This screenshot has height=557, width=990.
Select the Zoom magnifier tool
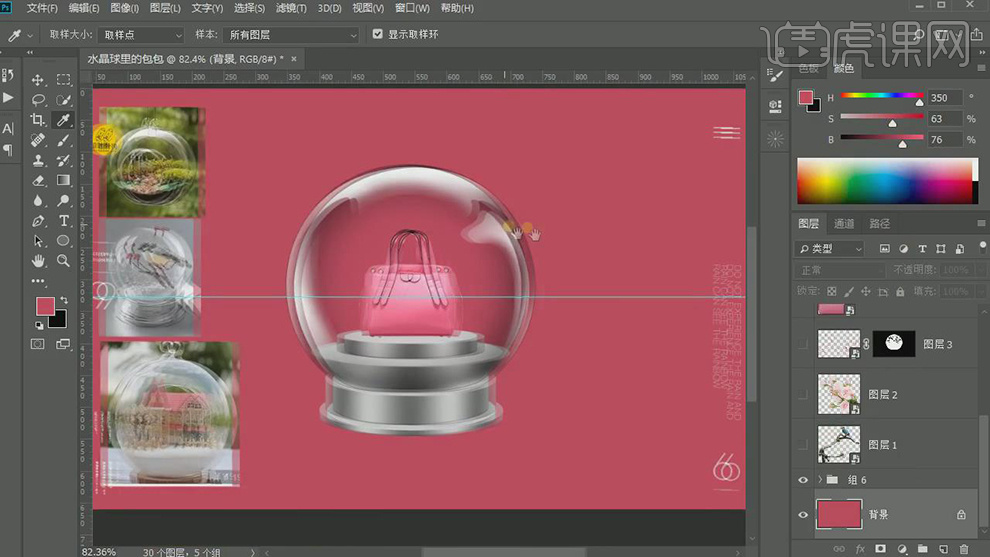pos(63,261)
